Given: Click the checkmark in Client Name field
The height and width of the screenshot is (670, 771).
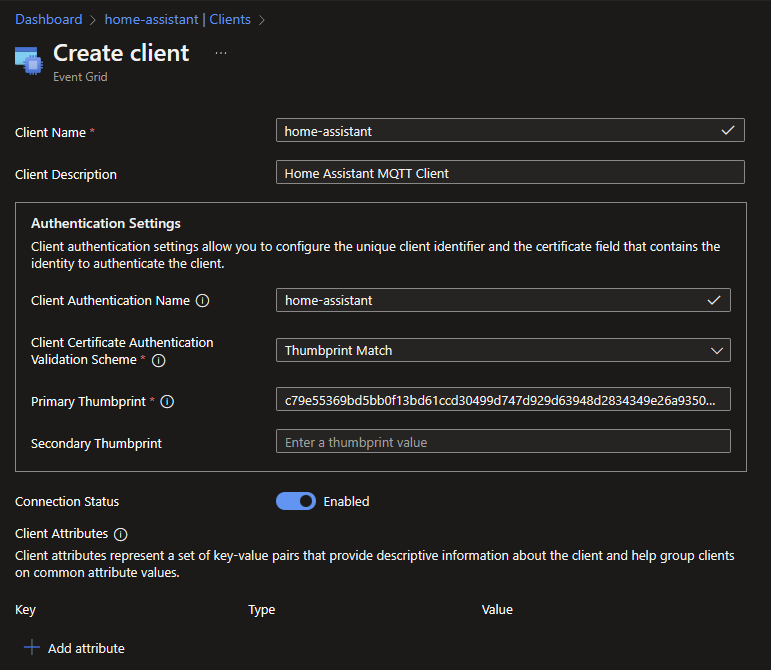Looking at the screenshot, I should [728, 130].
